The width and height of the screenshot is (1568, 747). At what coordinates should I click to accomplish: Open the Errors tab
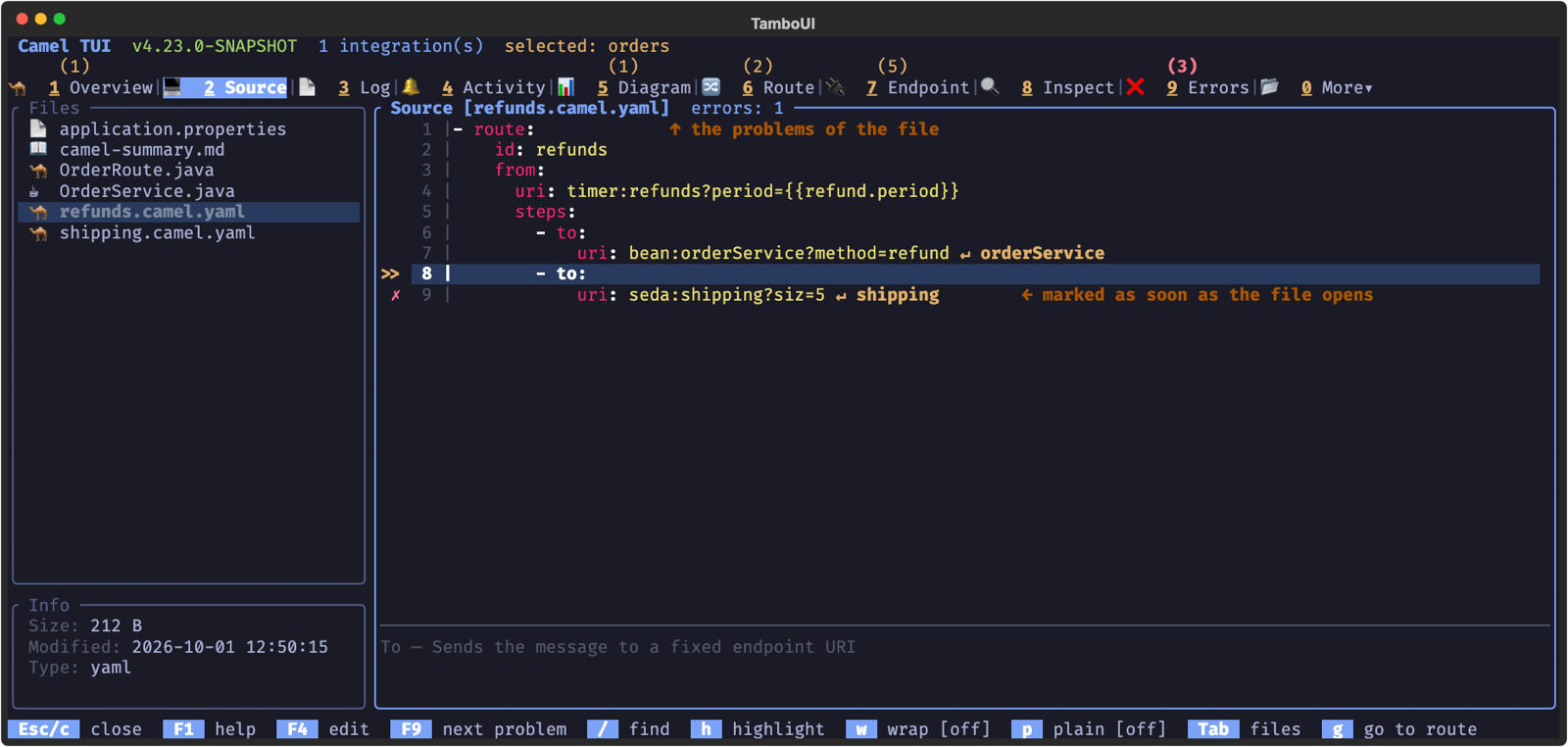(x=1208, y=87)
